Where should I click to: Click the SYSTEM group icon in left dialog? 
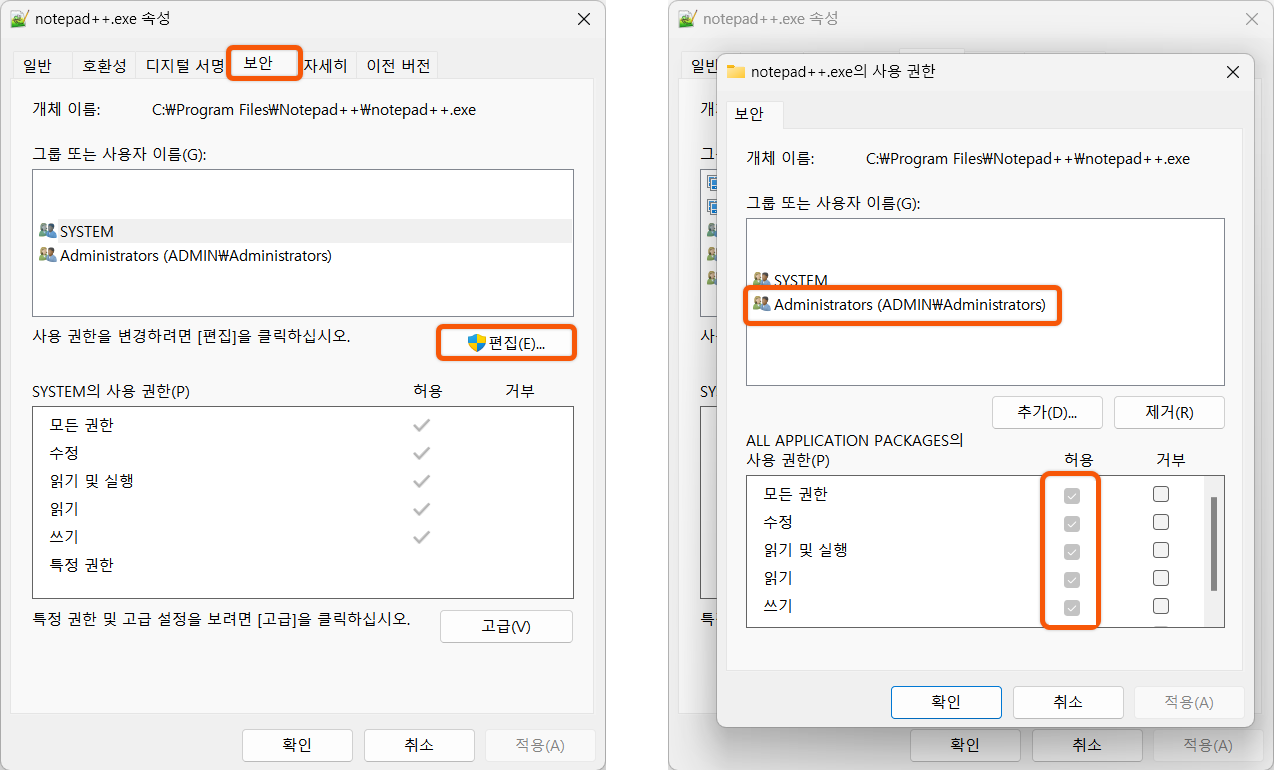point(47,229)
